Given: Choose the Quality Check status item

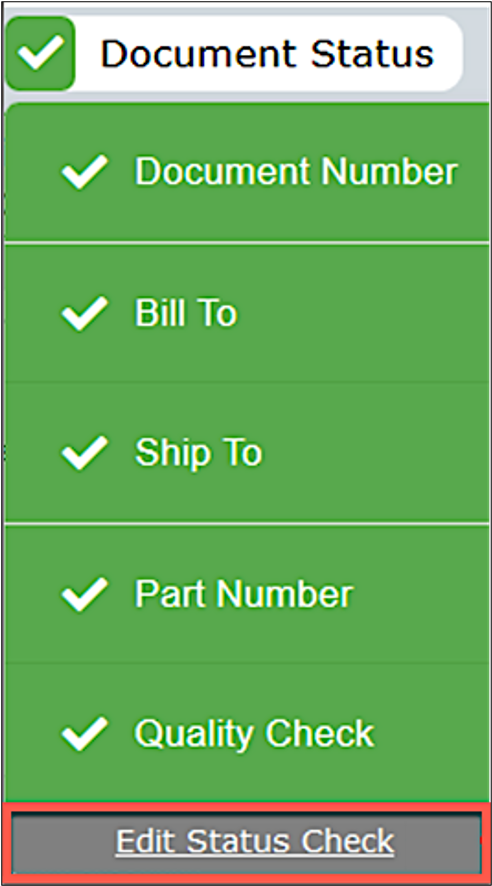Looking at the screenshot, I should (247, 733).
